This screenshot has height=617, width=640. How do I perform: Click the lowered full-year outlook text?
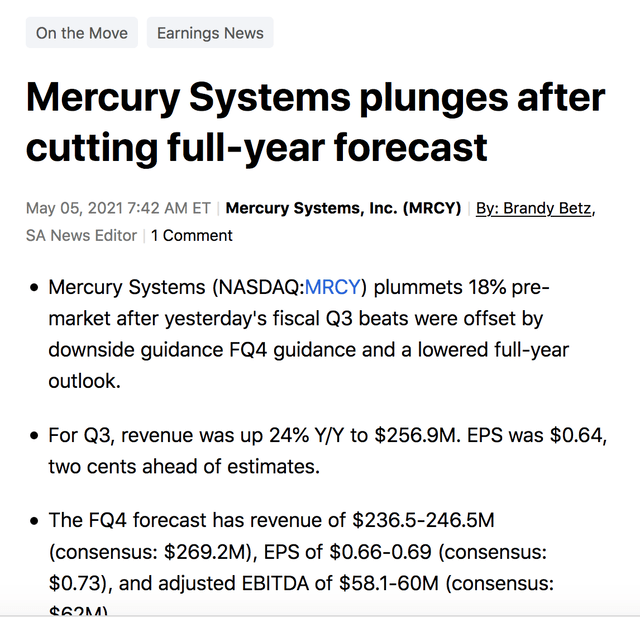tap(308, 365)
